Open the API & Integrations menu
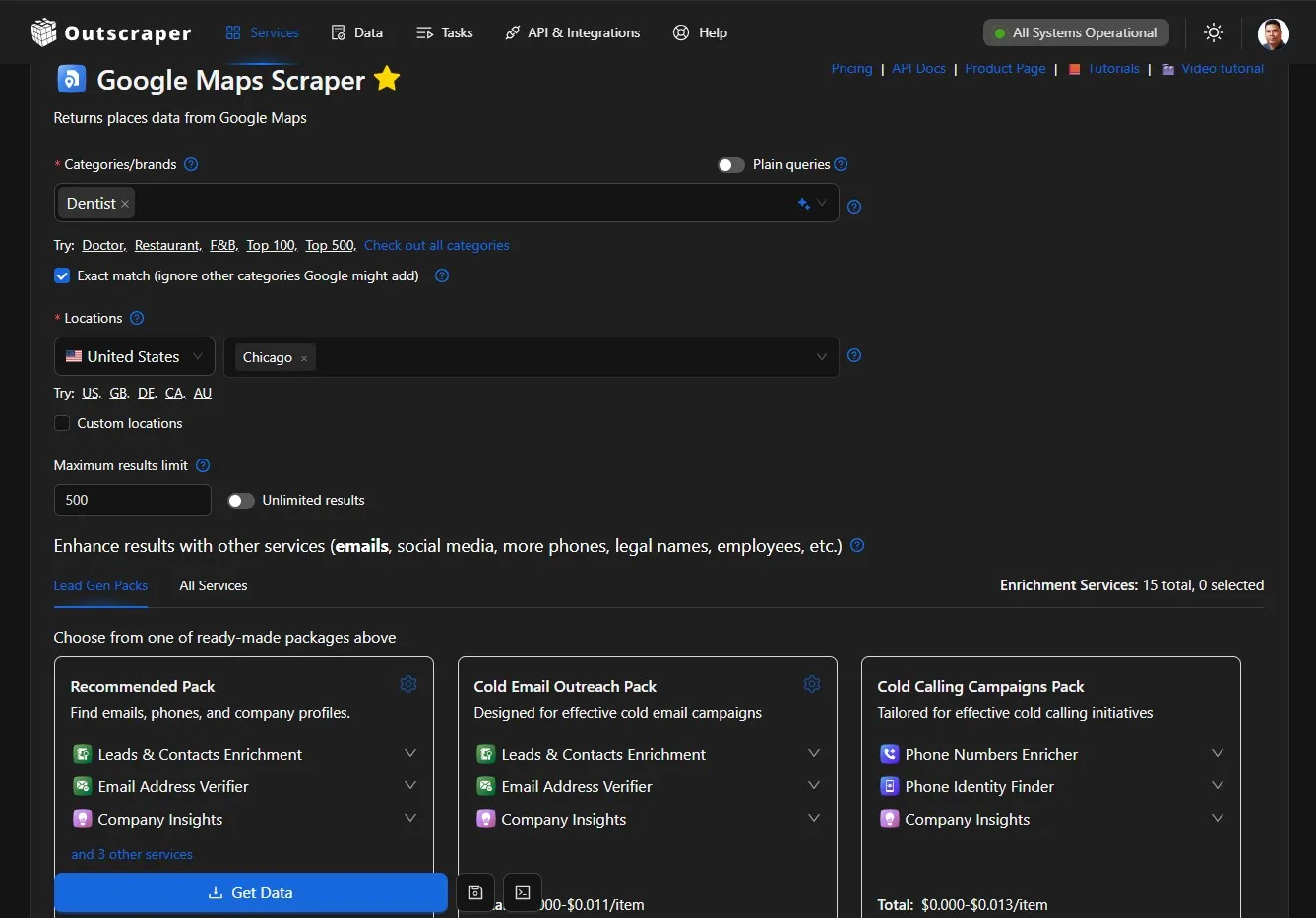 pyautogui.click(x=572, y=32)
